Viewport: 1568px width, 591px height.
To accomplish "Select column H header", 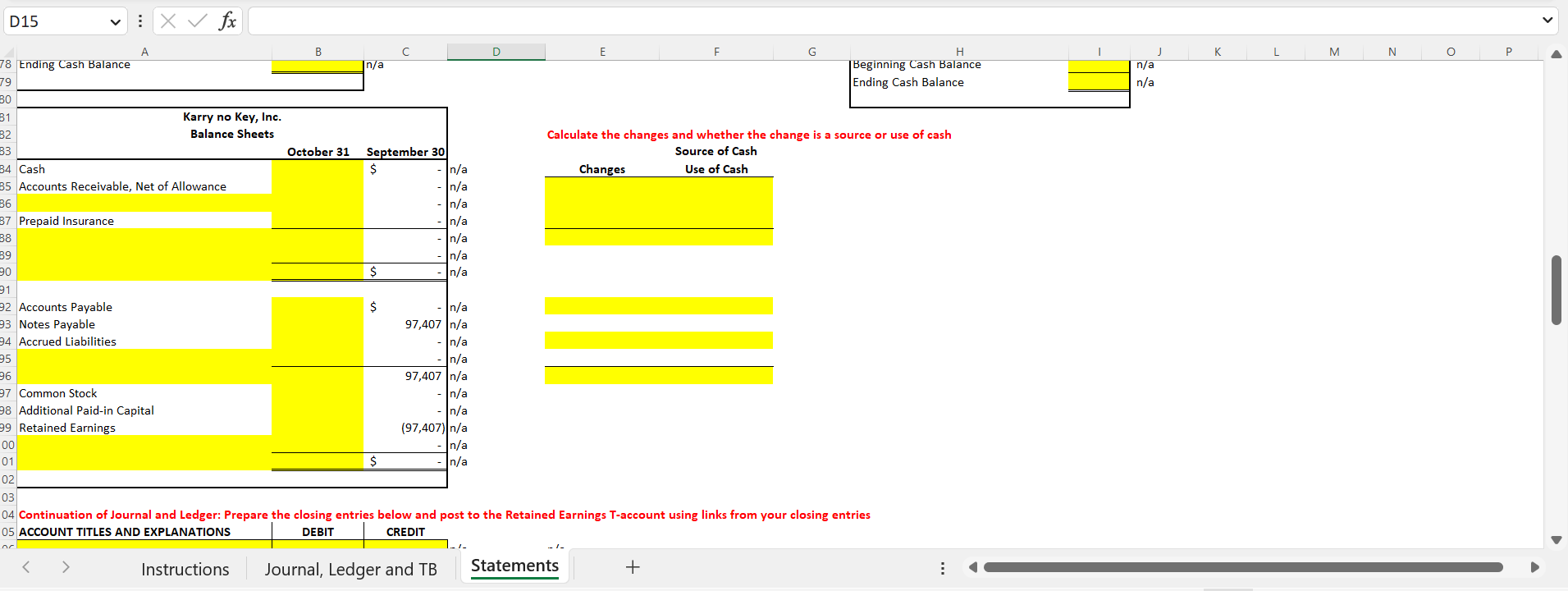I will 959,52.
